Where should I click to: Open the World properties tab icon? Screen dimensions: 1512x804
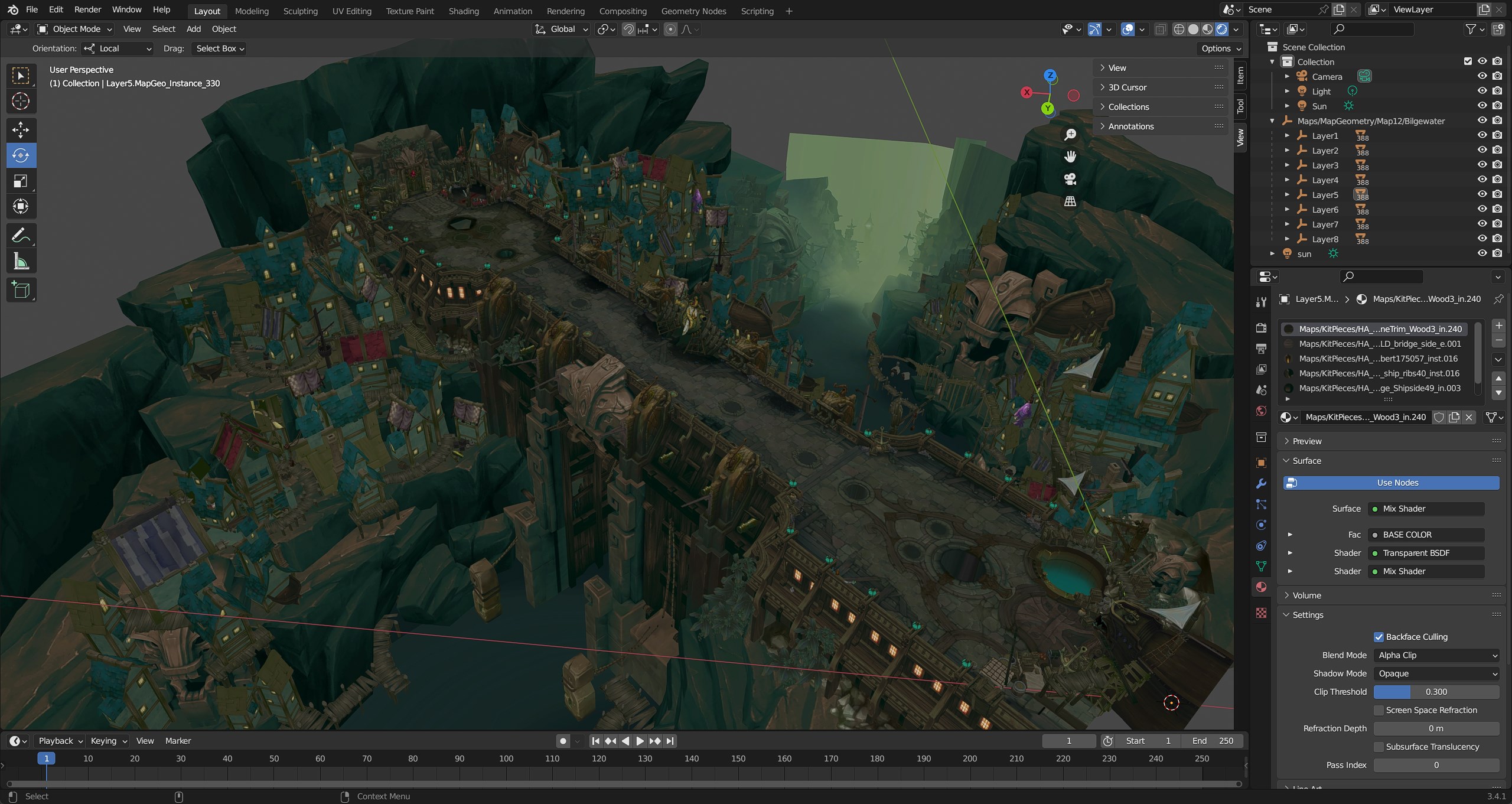pyautogui.click(x=1261, y=411)
